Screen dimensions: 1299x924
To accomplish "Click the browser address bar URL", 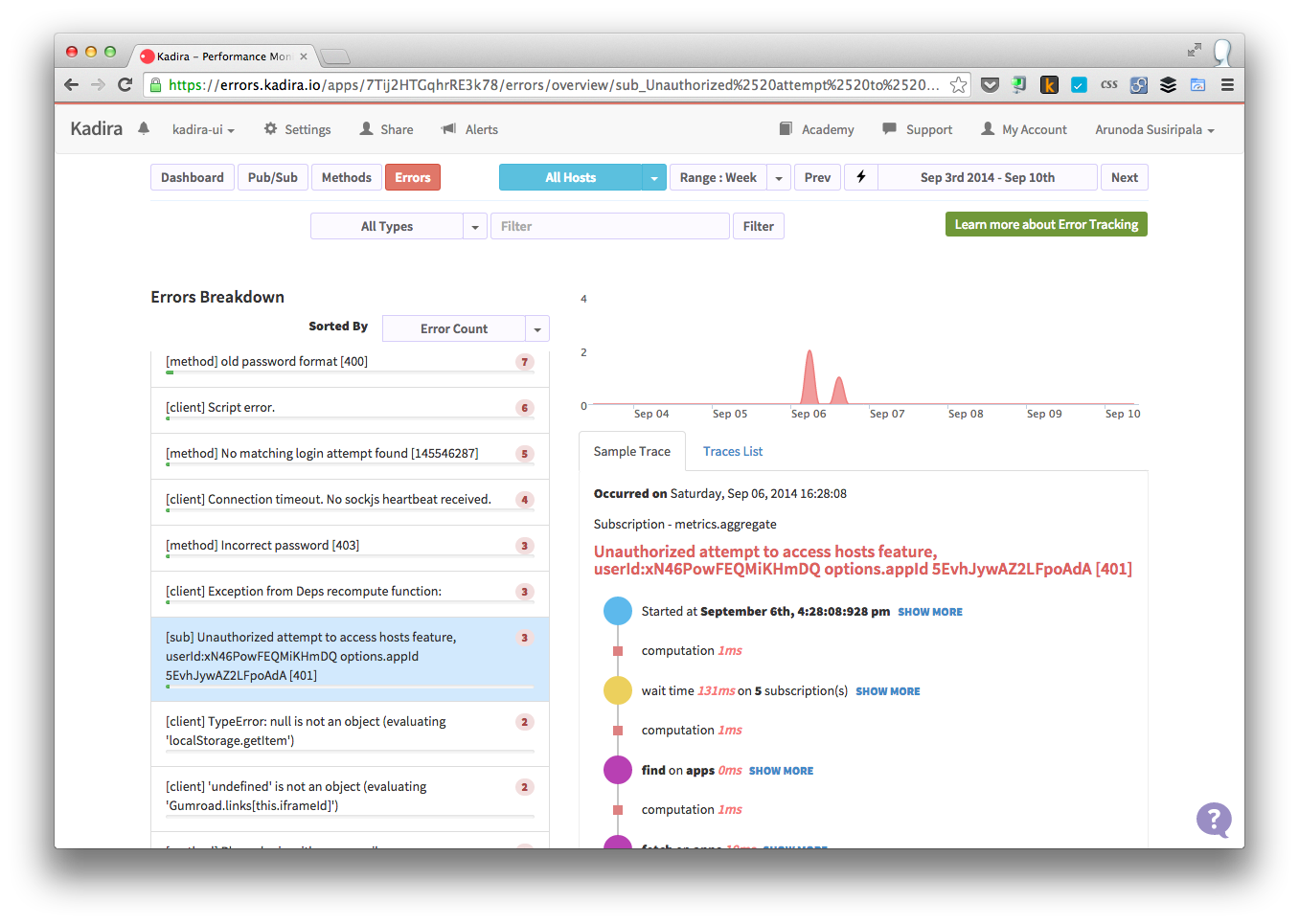I will tap(554, 84).
